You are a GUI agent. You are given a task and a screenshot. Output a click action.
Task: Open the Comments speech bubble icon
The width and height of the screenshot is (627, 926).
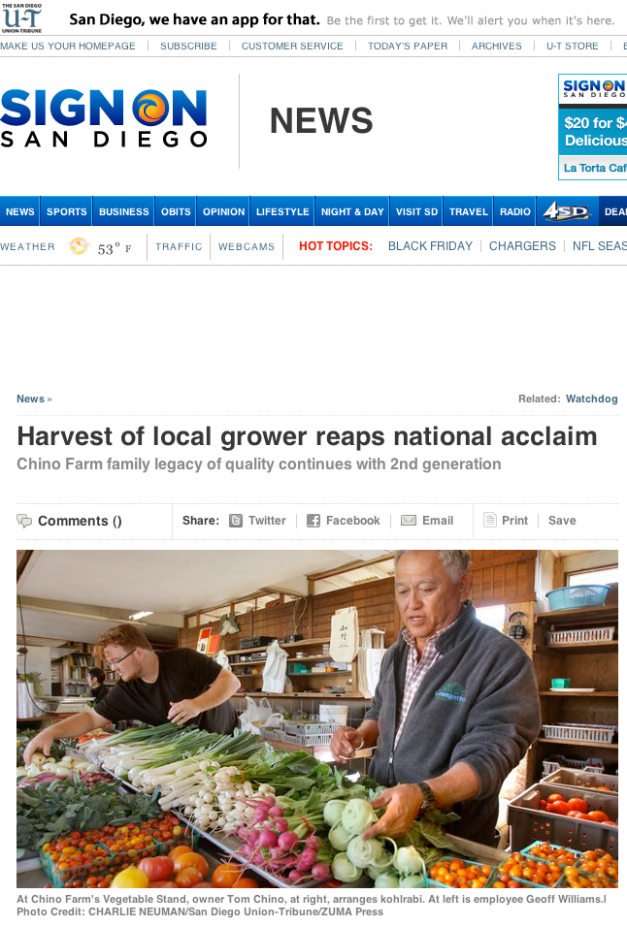coord(24,521)
